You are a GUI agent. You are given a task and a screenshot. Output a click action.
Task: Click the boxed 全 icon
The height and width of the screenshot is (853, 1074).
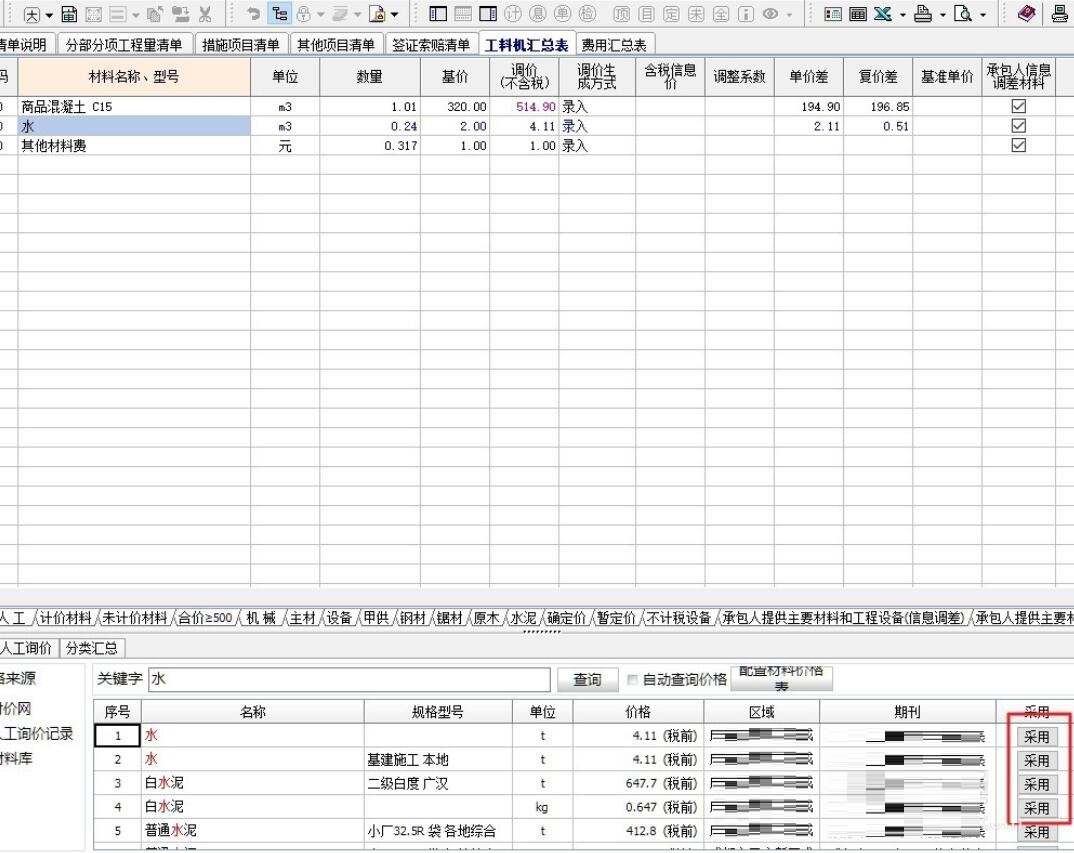click(721, 14)
